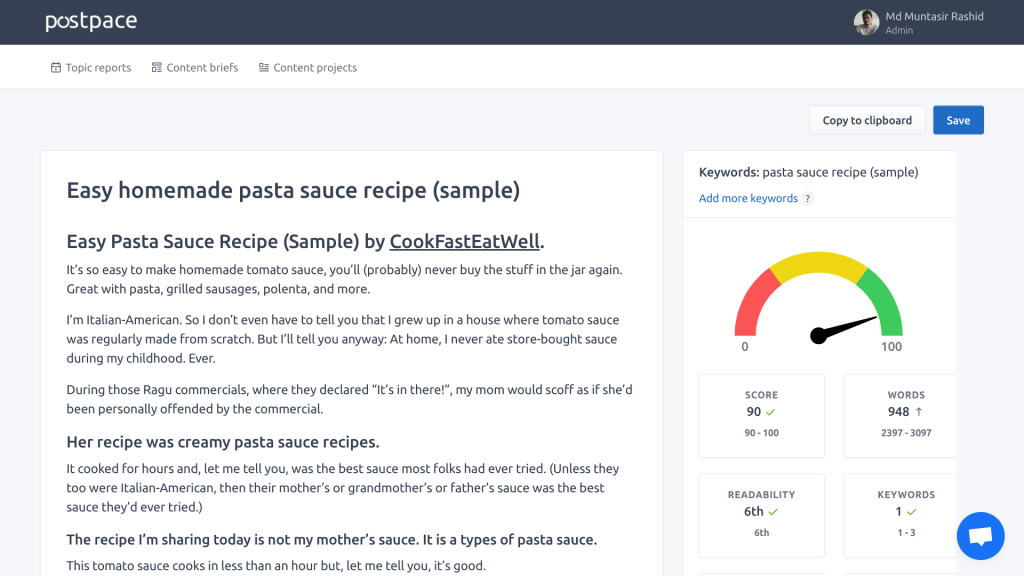
Task: Click the blue Save button
Action: (958, 120)
